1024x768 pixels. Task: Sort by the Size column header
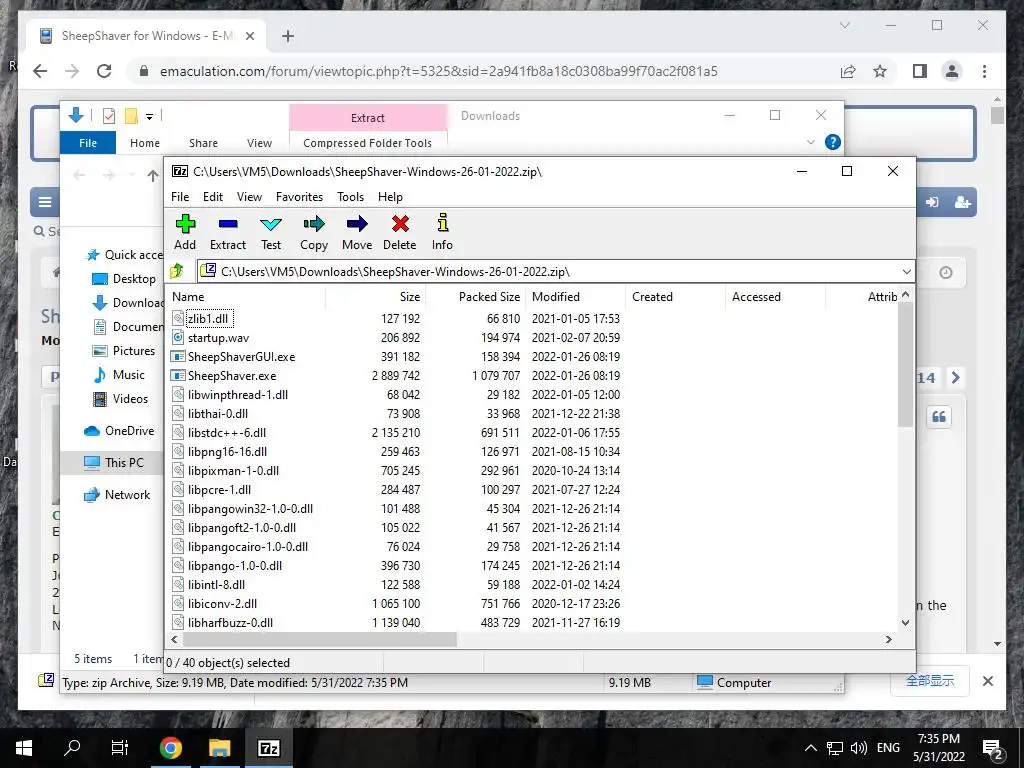pos(376,296)
